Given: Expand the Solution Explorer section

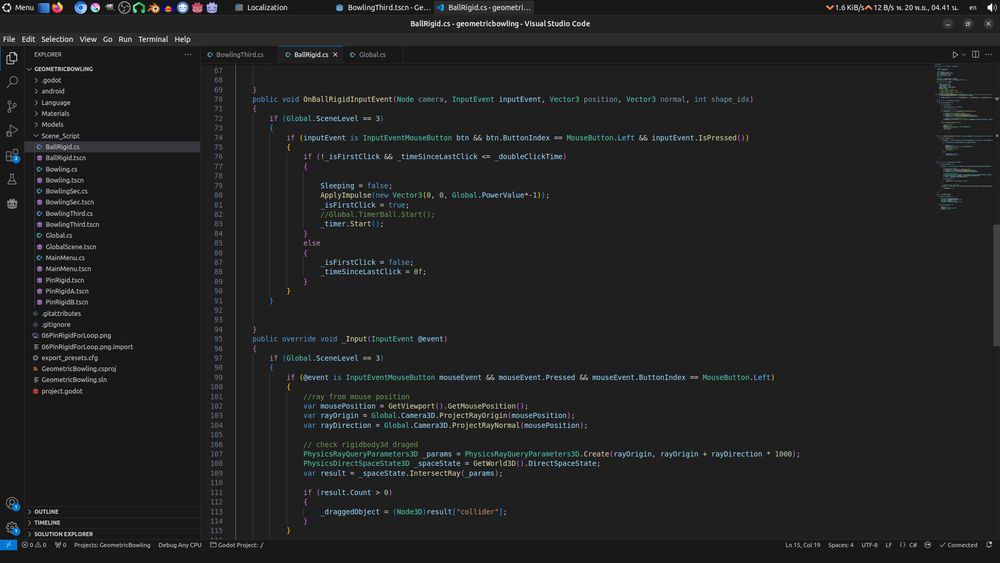Looking at the screenshot, I should tap(63, 534).
